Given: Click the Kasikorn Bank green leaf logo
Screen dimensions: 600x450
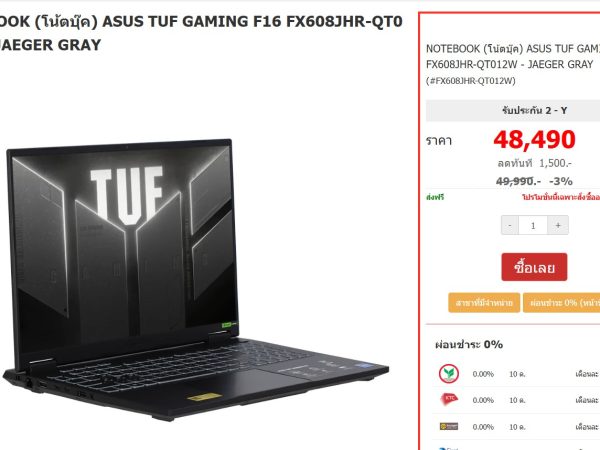Looking at the screenshot, I should point(448,373).
